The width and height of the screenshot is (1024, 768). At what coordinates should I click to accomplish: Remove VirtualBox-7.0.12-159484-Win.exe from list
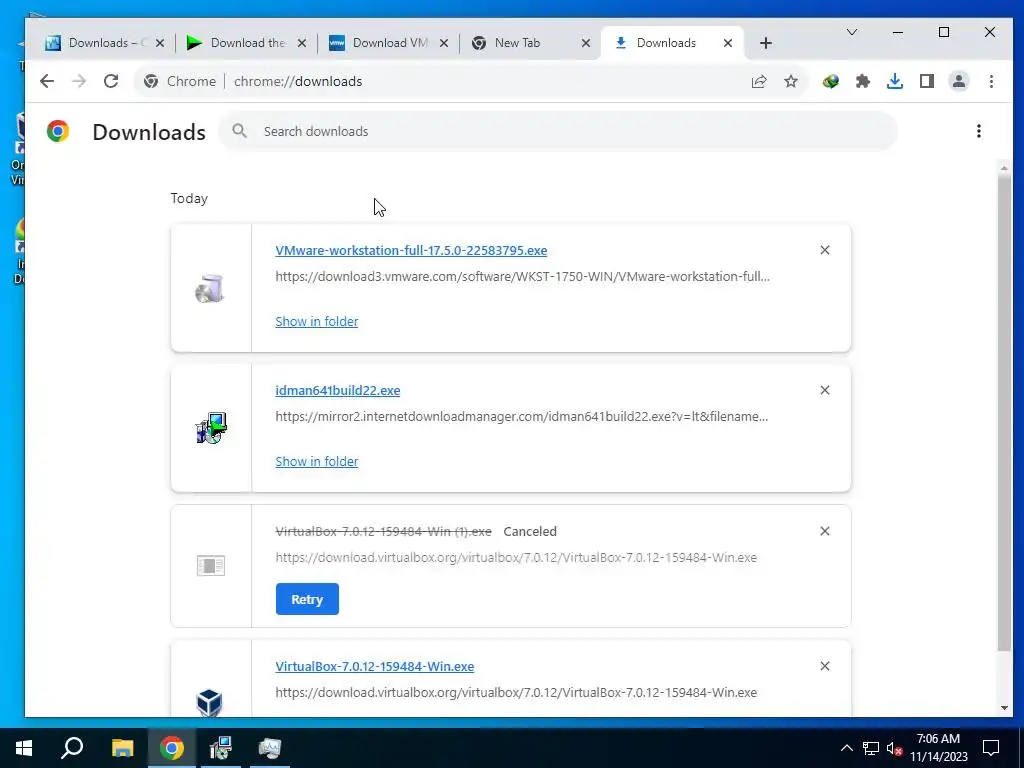pyautogui.click(x=825, y=666)
